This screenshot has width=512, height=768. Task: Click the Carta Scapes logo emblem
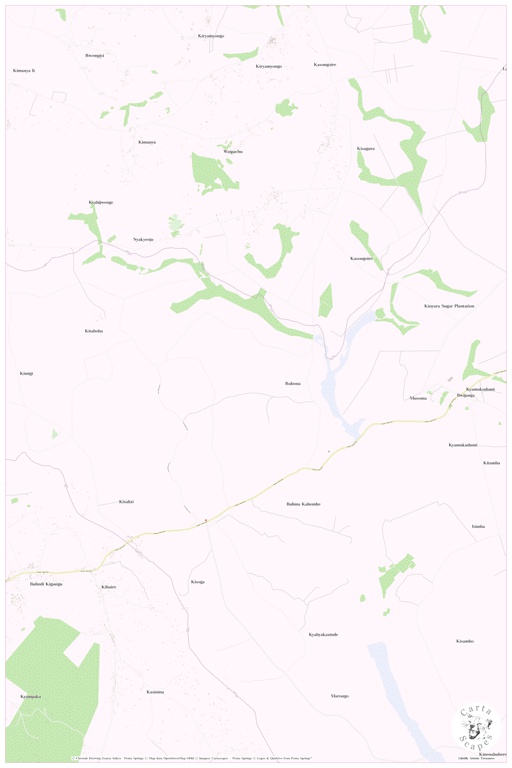(474, 728)
